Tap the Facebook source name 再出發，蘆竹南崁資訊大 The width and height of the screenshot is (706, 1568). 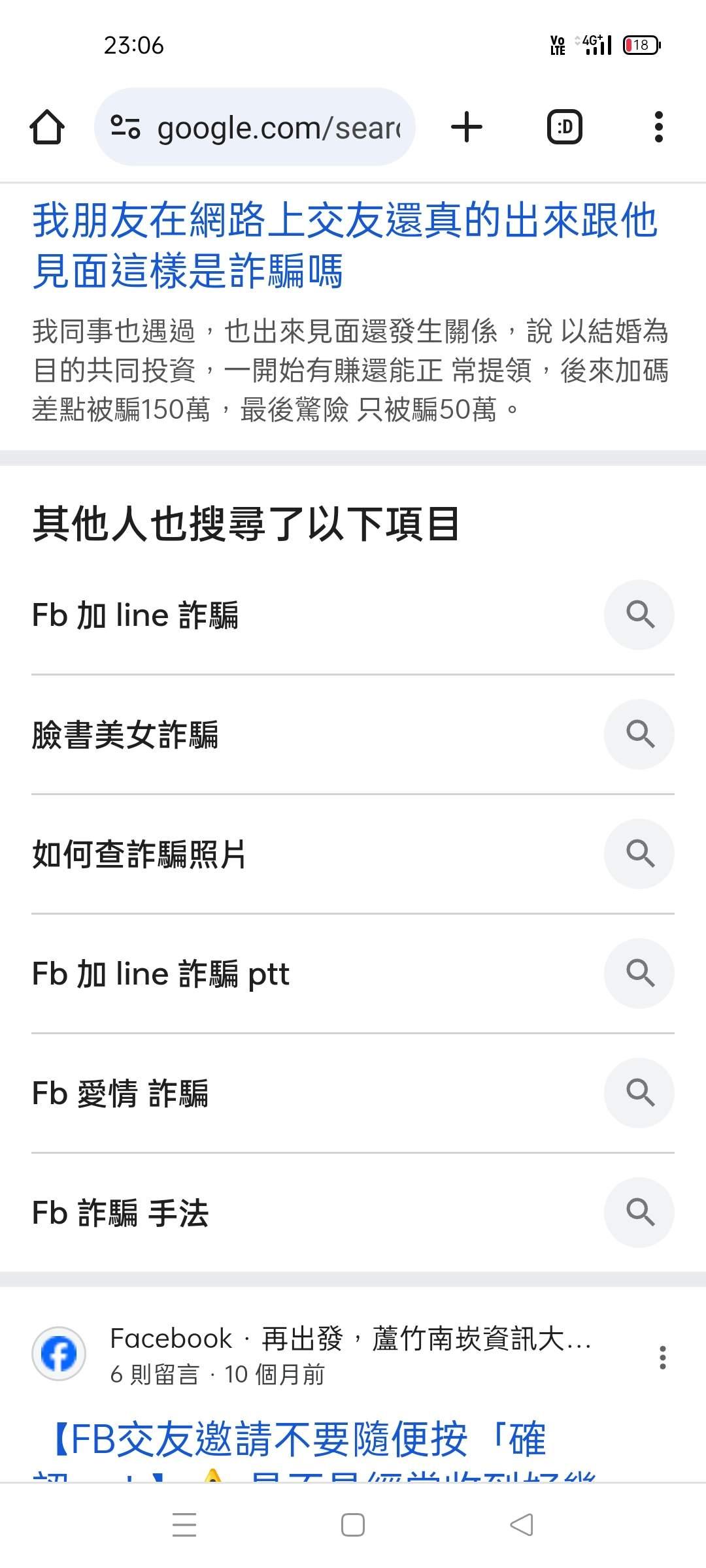pyautogui.click(x=425, y=1339)
